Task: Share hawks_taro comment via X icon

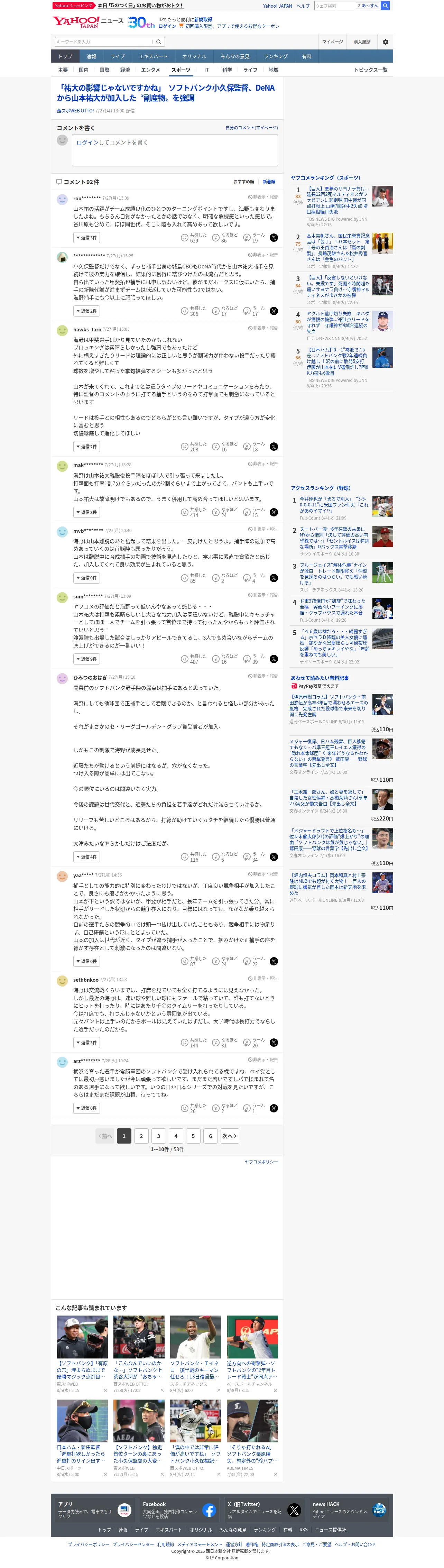Action: click(274, 447)
